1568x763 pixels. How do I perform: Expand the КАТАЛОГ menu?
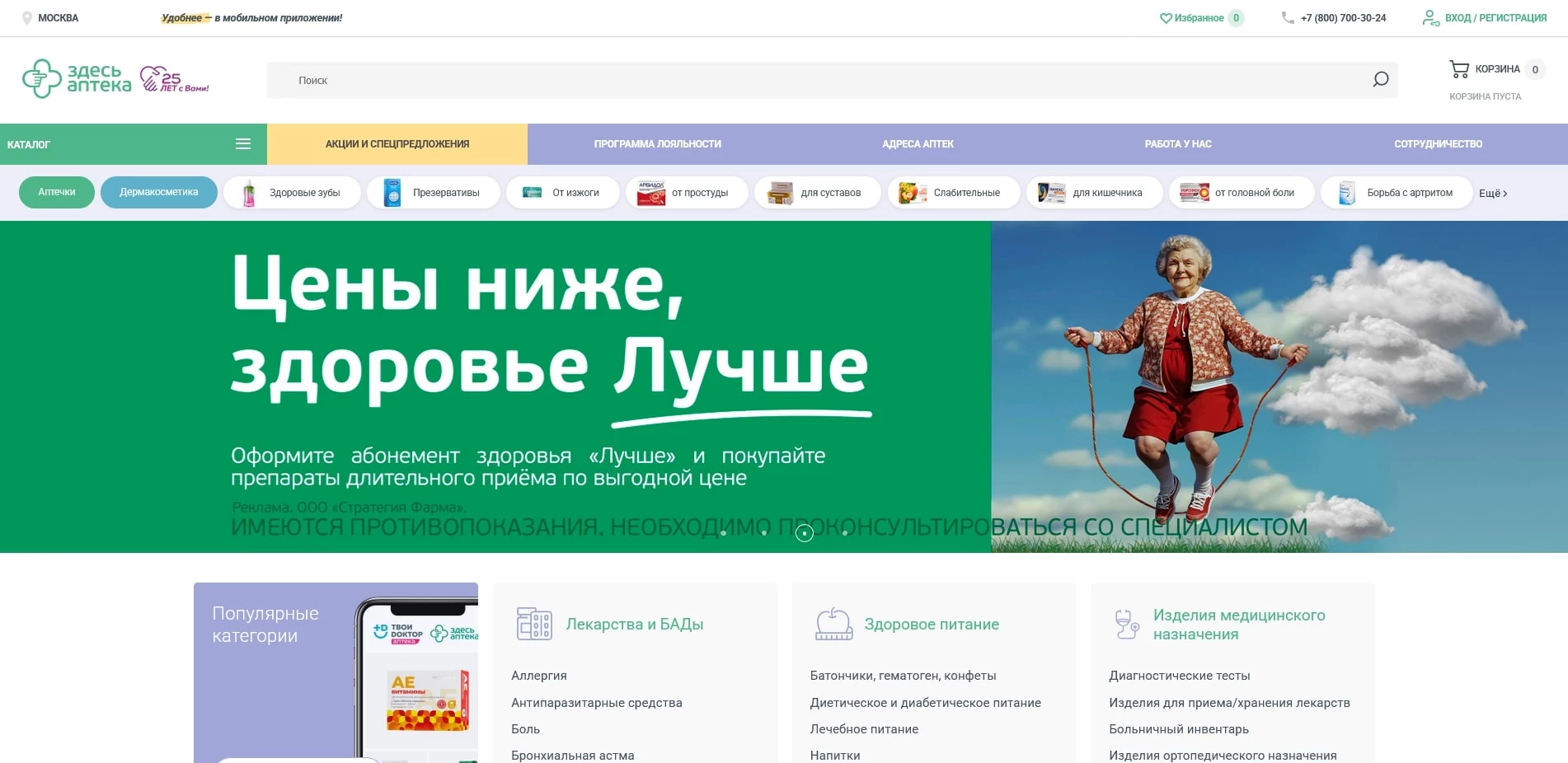[x=28, y=143]
